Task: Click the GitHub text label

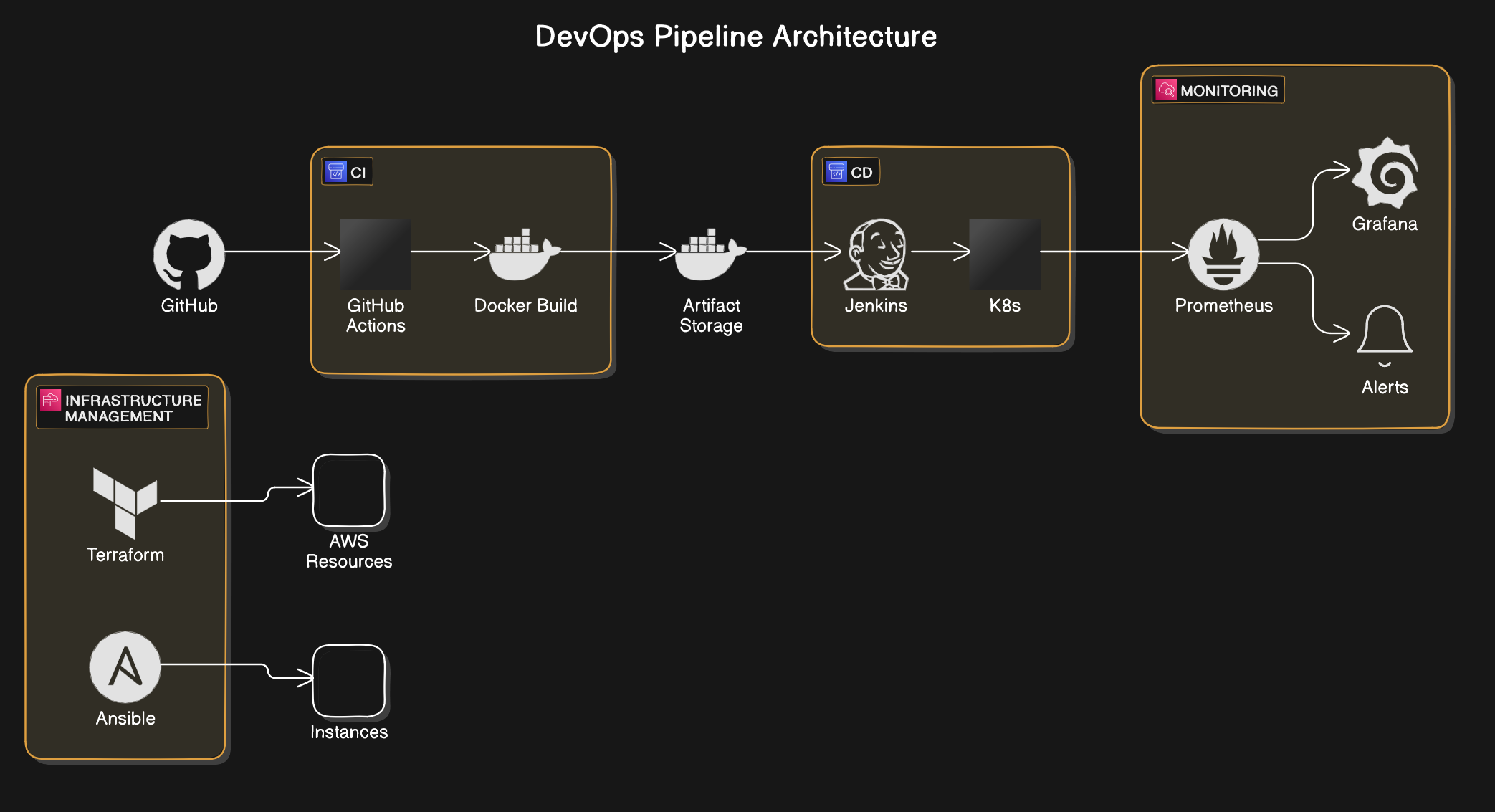Action: (x=189, y=305)
